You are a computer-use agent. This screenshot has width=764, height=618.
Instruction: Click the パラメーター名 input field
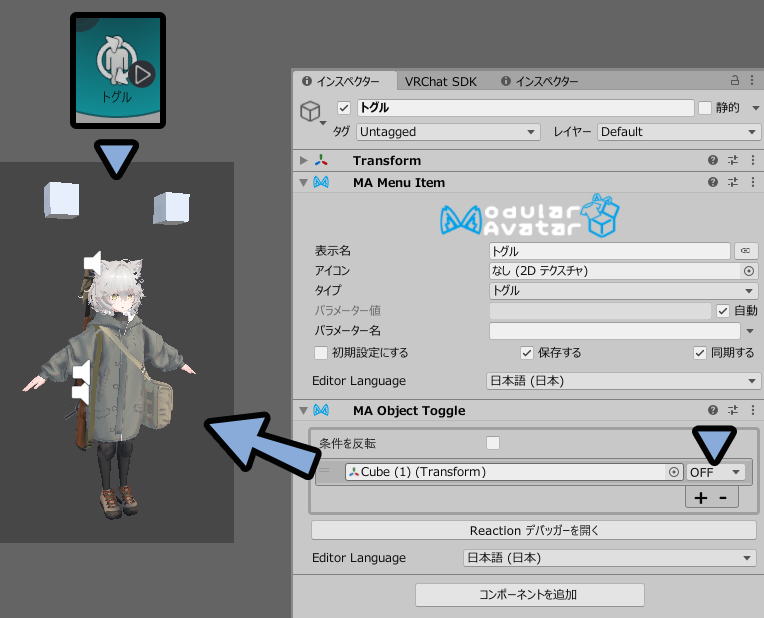pos(614,330)
